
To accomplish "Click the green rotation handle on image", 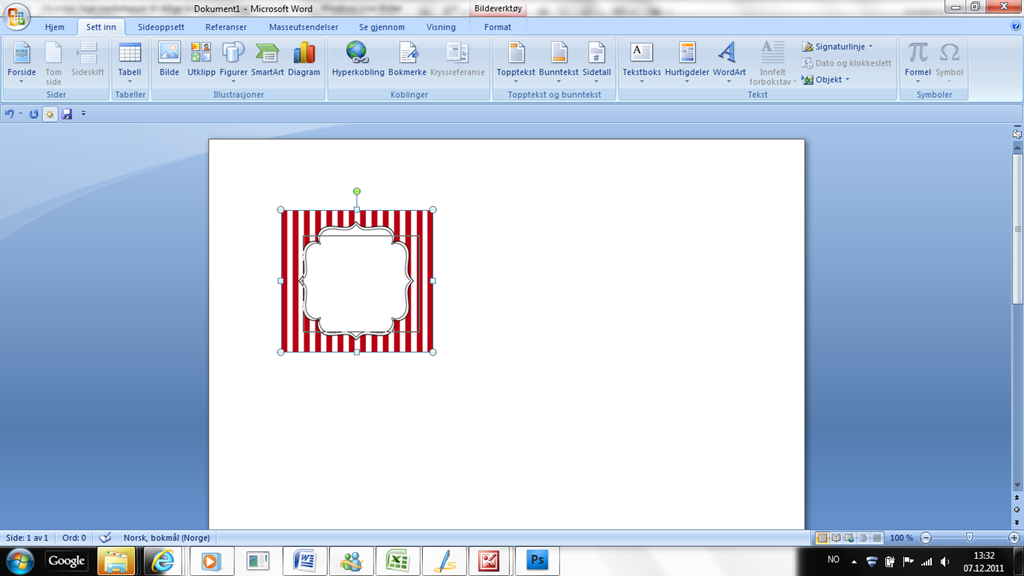I will [x=357, y=191].
